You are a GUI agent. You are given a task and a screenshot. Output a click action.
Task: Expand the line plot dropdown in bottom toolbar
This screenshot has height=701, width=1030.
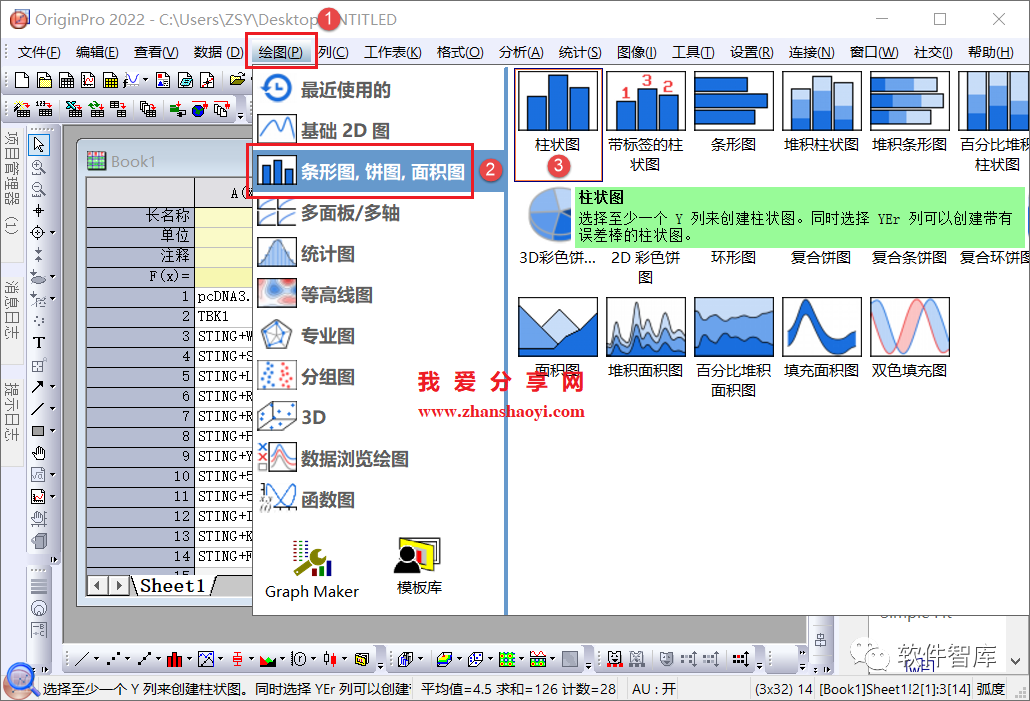[97, 659]
